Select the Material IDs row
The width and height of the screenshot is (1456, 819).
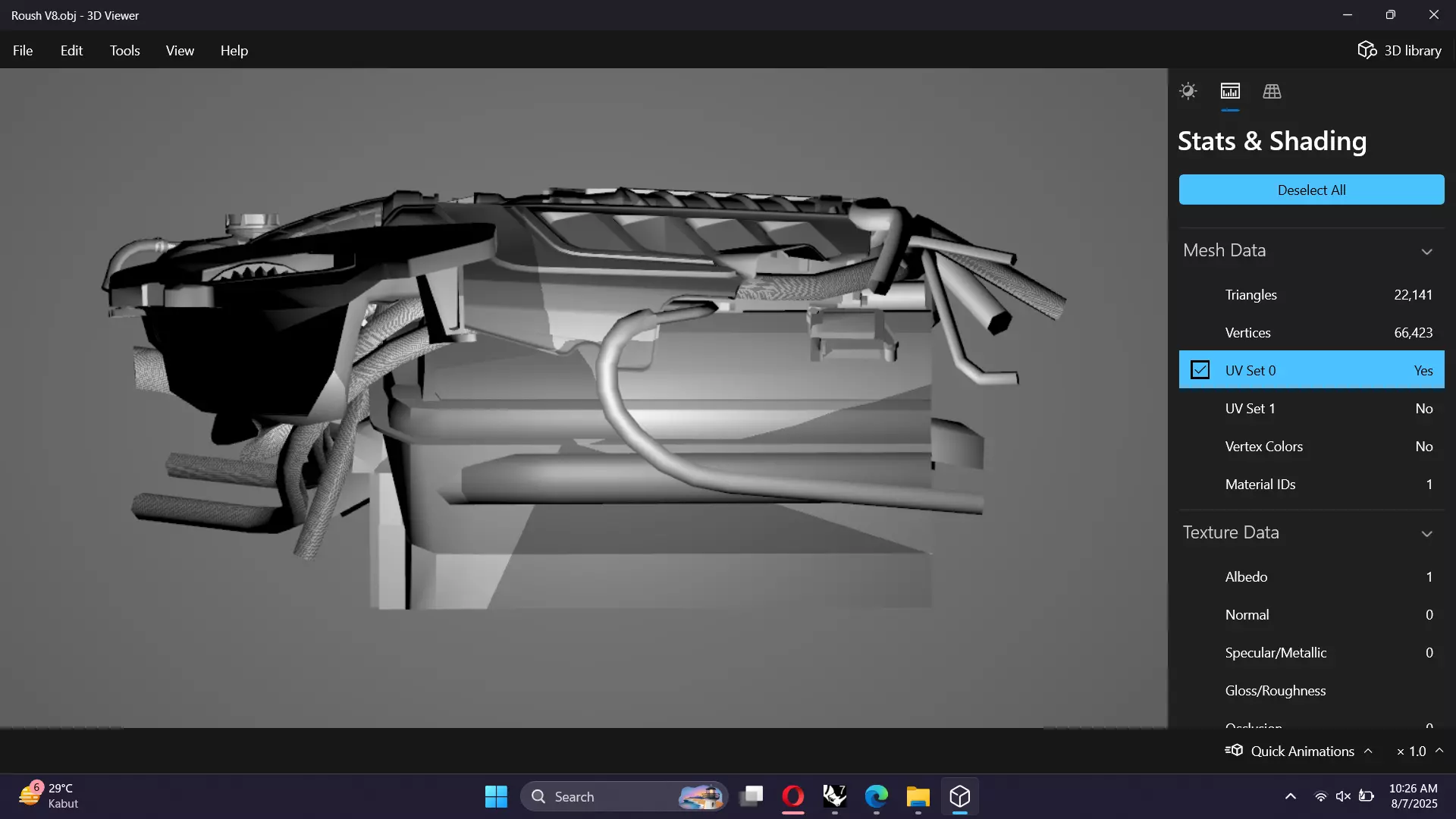[1311, 484]
